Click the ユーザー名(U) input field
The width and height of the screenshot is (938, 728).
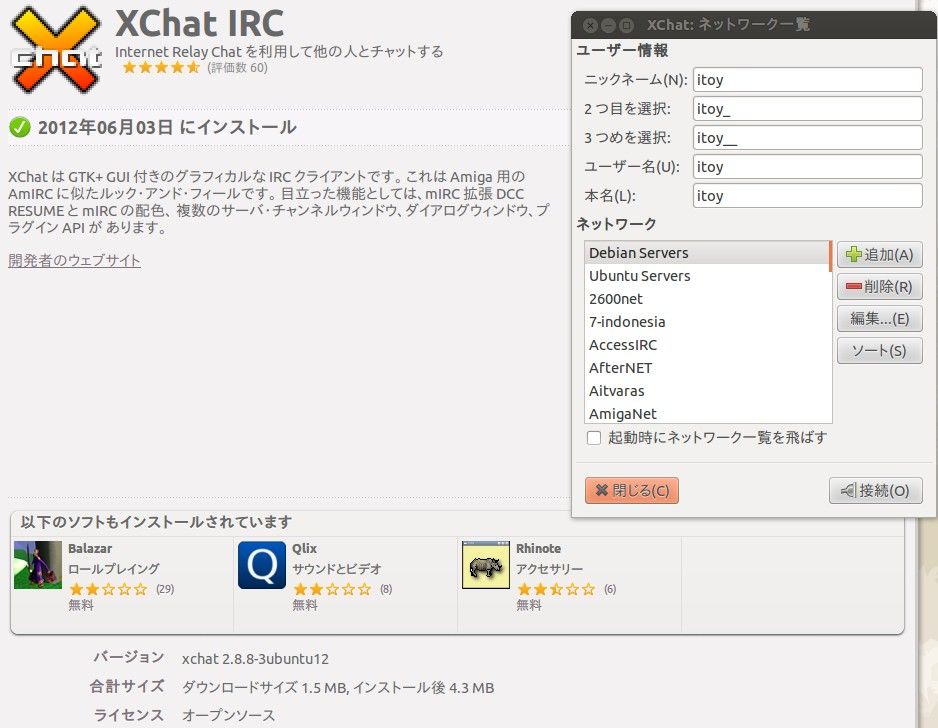click(x=808, y=167)
